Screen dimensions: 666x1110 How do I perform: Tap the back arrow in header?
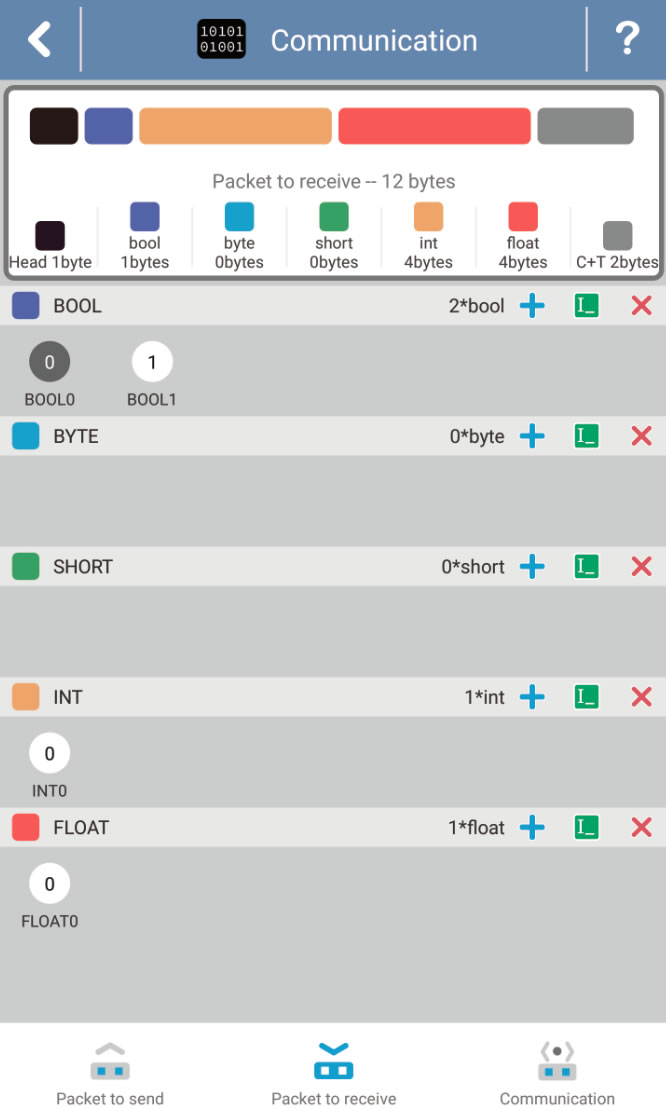[x=40, y=39]
